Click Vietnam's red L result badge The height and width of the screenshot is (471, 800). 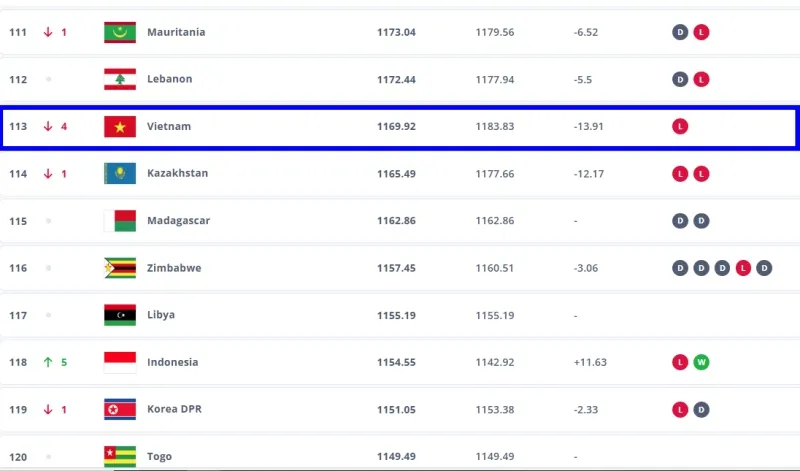click(x=681, y=127)
